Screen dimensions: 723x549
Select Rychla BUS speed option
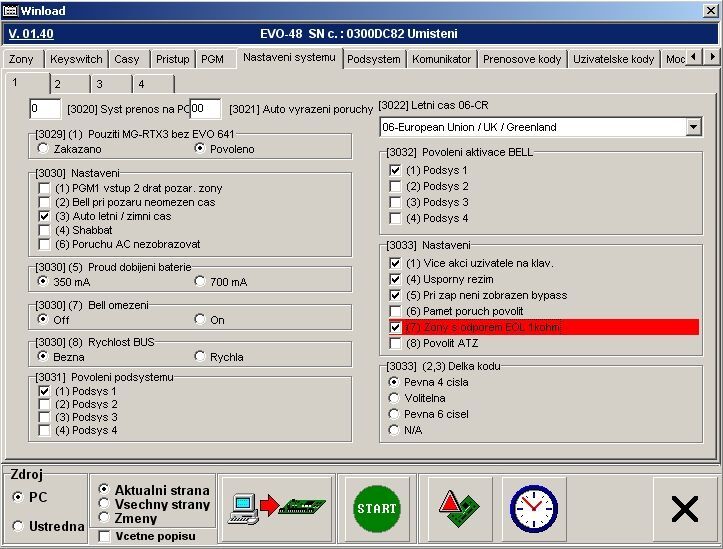[200, 356]
